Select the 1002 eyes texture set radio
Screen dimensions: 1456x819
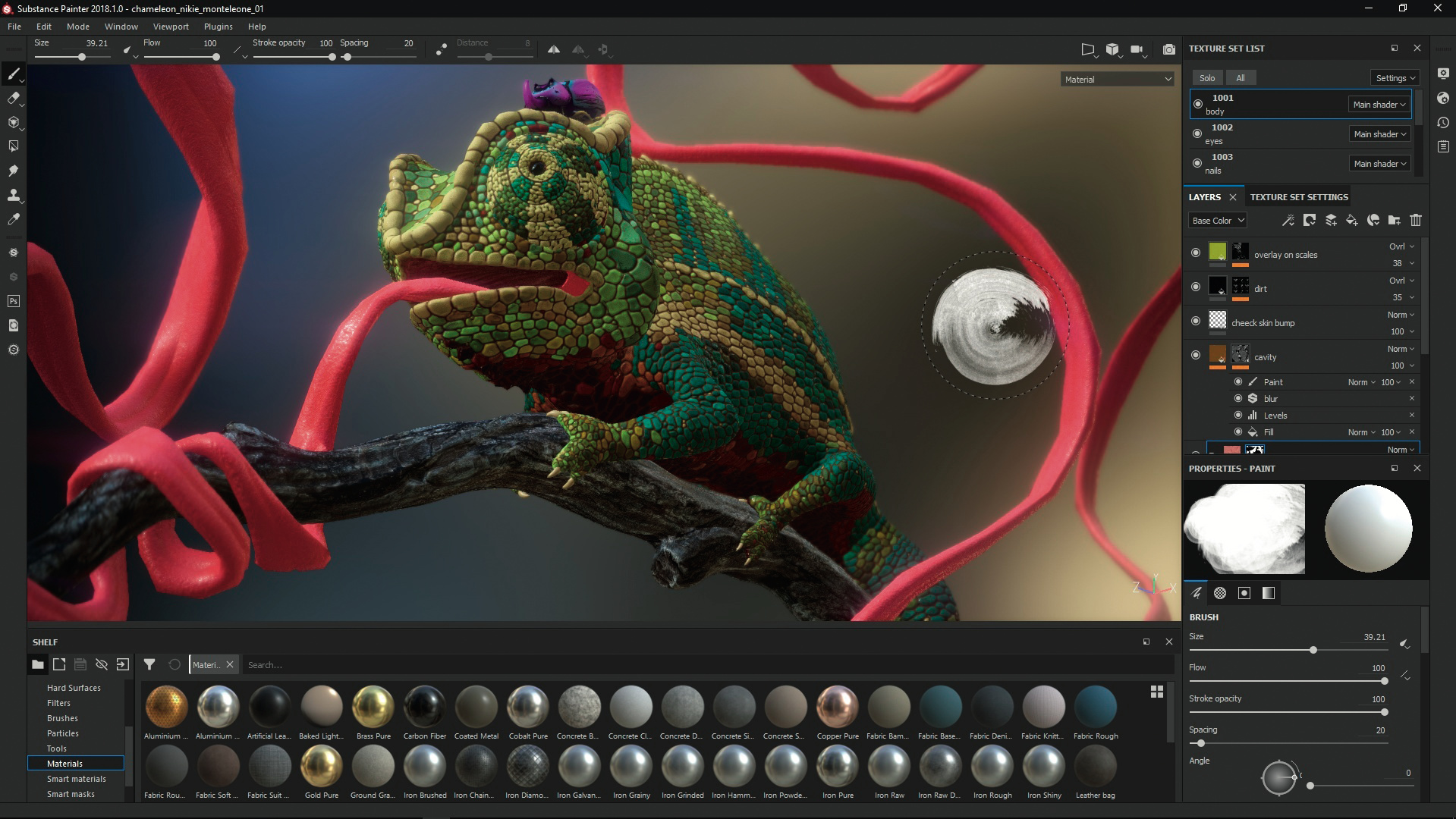[1197, 133]
